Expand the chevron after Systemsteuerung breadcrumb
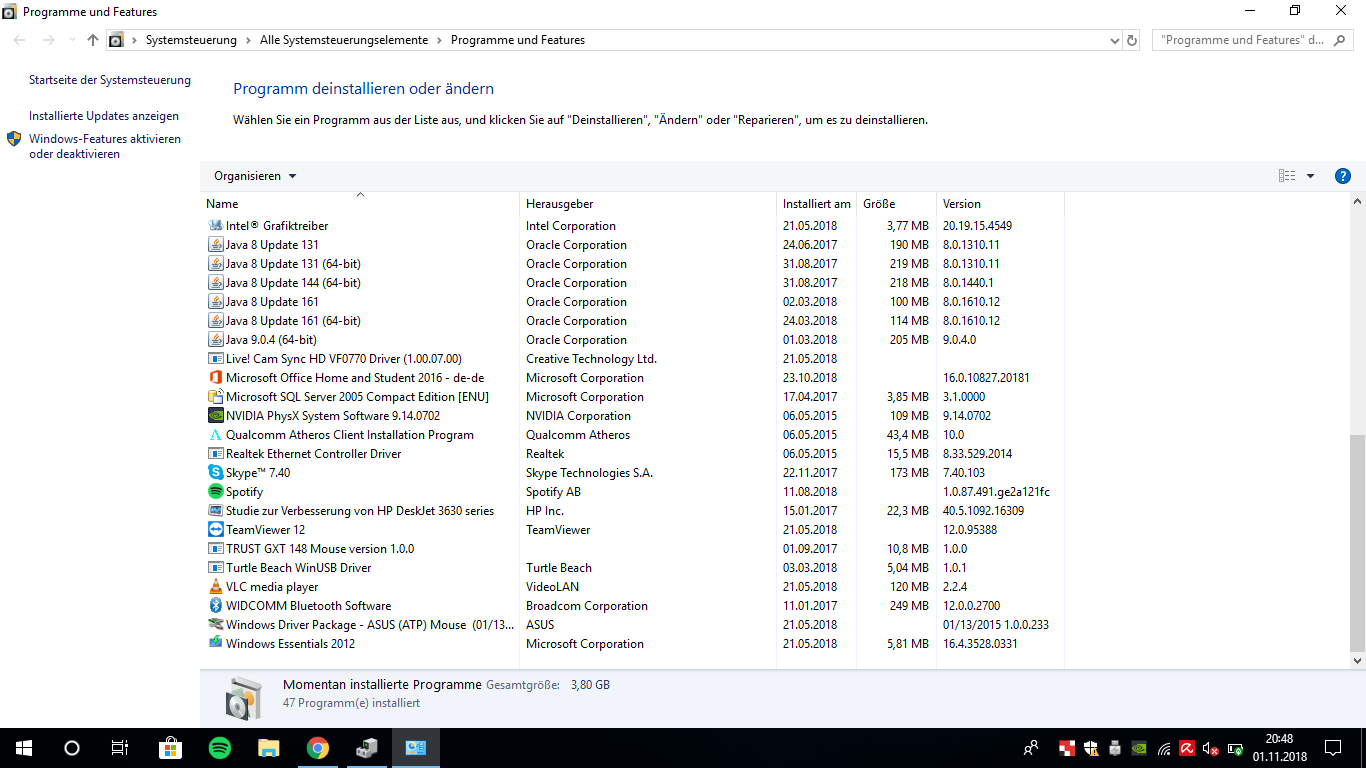 tap(248, 40)
